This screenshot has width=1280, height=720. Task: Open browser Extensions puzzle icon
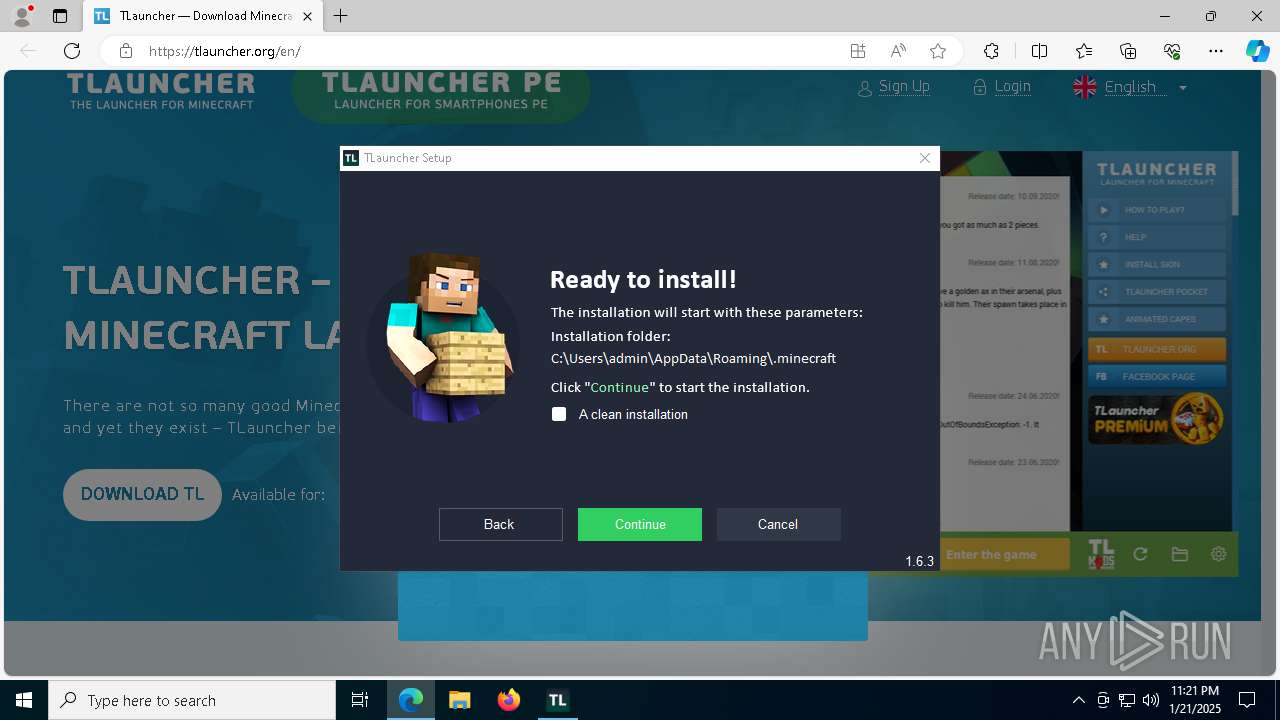pyautogui.click(x=991, y=51)
